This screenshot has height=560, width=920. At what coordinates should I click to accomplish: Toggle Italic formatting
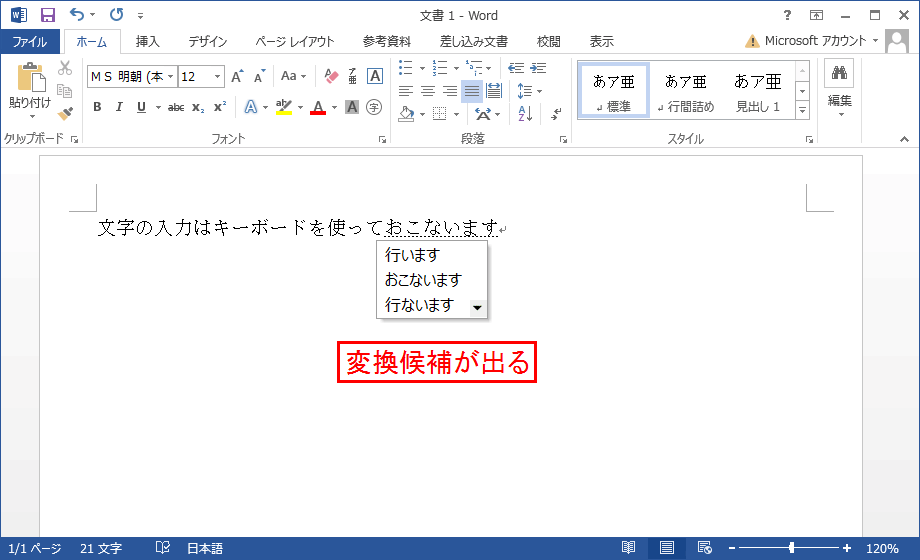click(119, 107)
